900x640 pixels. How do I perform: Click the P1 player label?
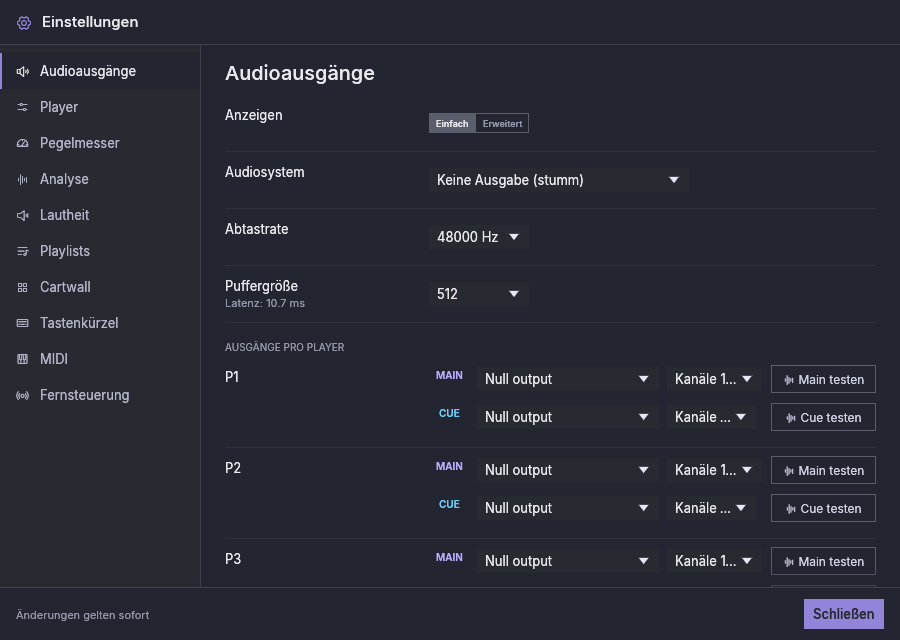[x=232, y=377]
